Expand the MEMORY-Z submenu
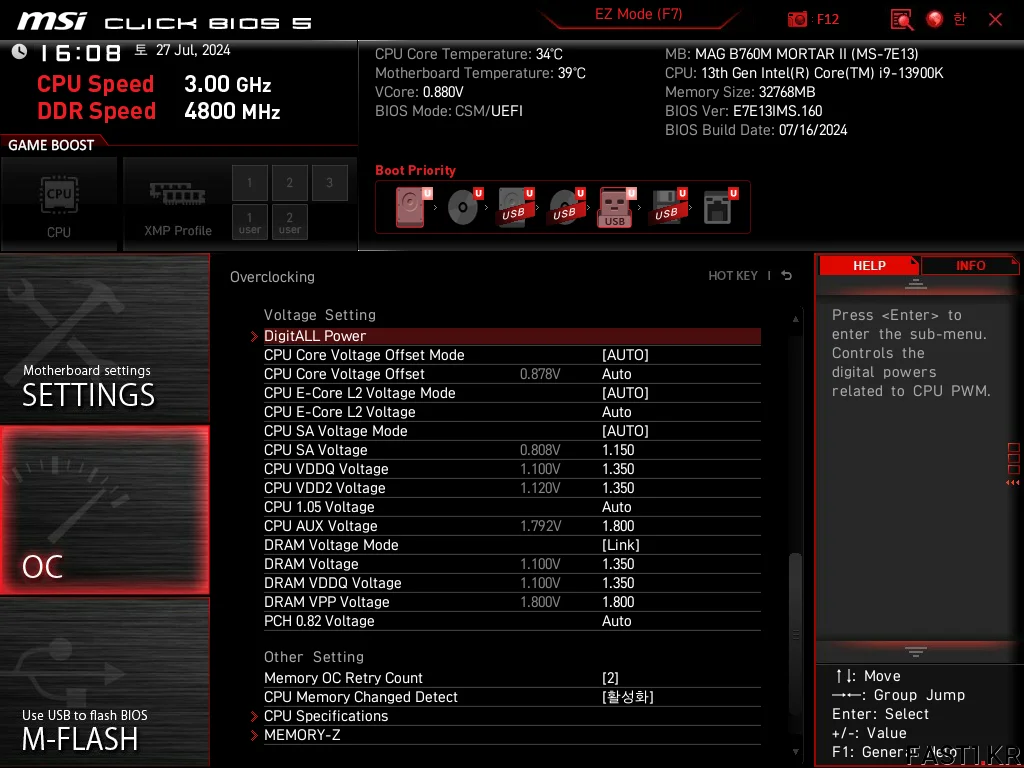The width and height of the screenshot is (1024, 768). click(x=511, y=735)
